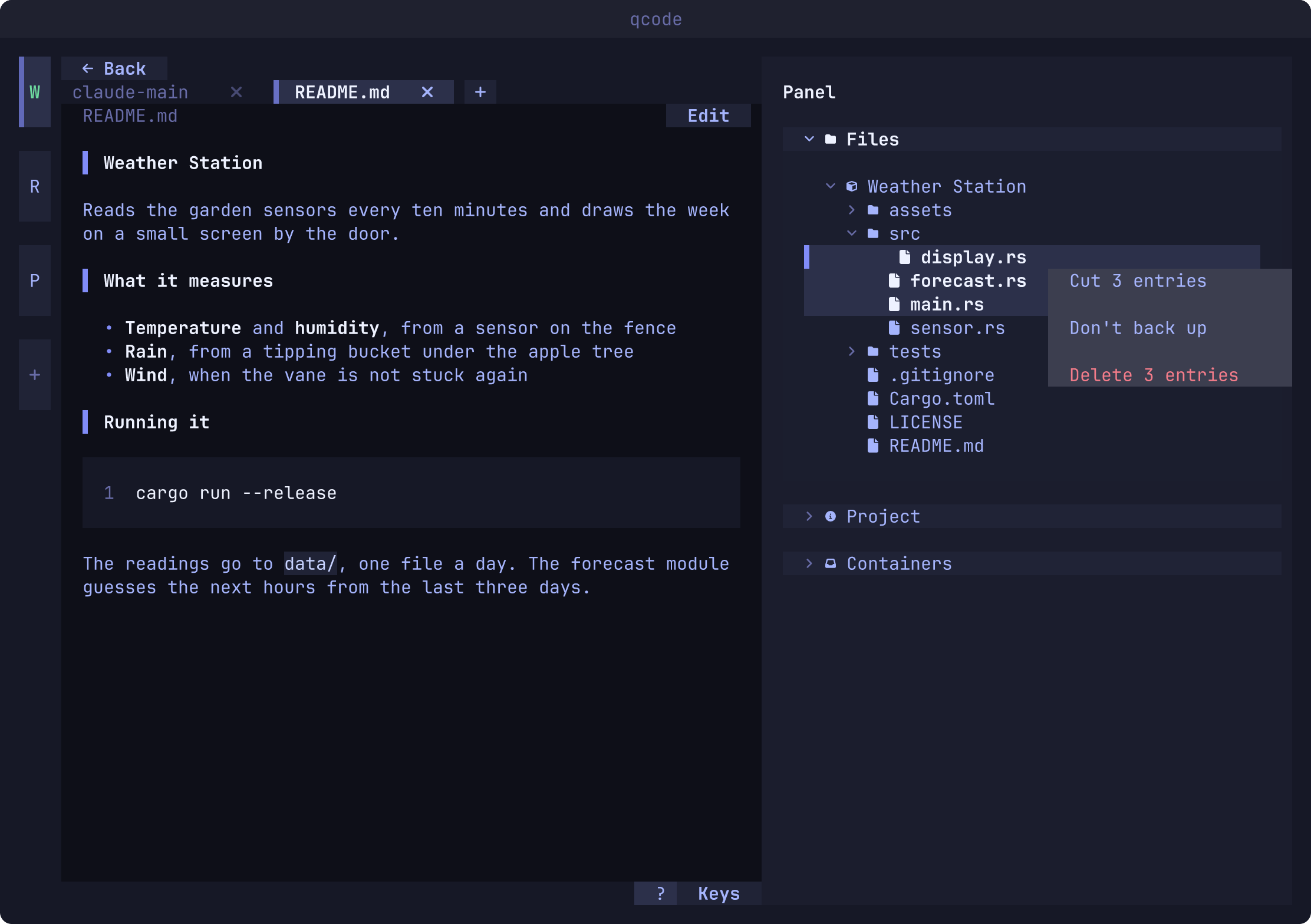Click the Cargo.toml file icon
Screen dimensions: 1311x924
873,398
